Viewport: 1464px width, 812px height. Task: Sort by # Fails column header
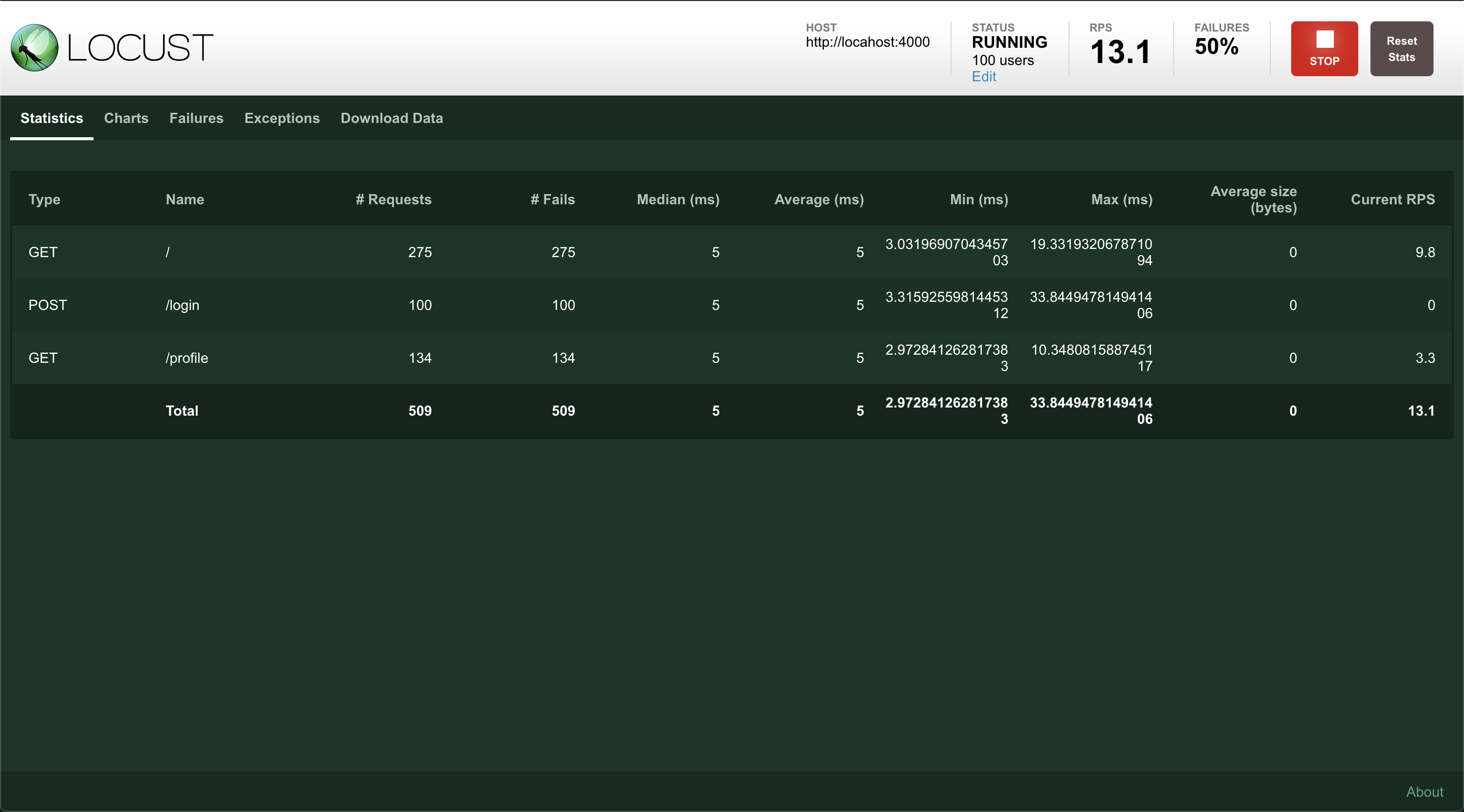click(553, 200)
